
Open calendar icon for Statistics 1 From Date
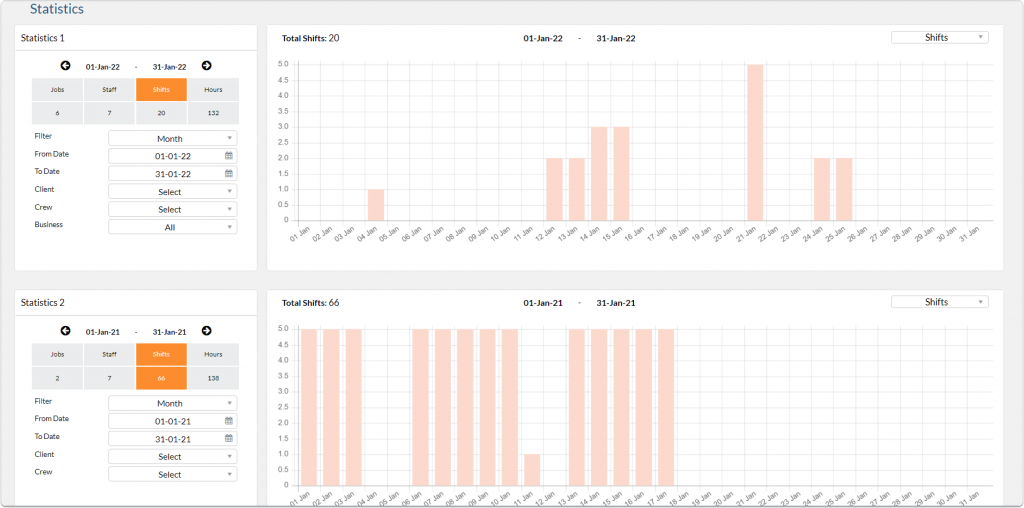click(229, 156)
